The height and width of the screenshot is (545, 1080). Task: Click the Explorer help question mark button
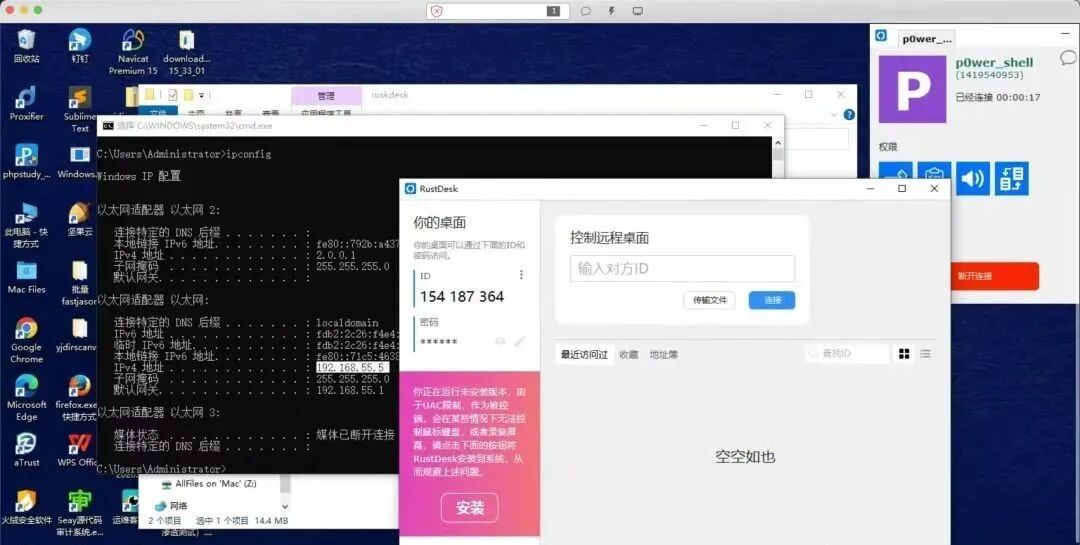click(x=849, y=114)
